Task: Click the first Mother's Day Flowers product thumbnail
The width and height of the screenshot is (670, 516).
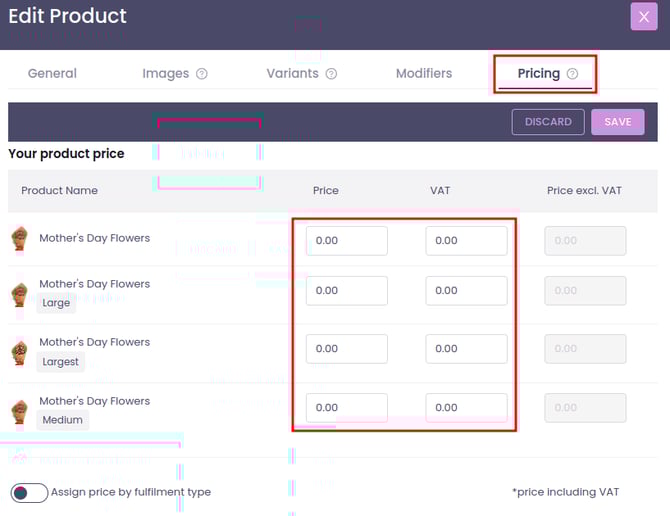Action: tap(19, 238)
